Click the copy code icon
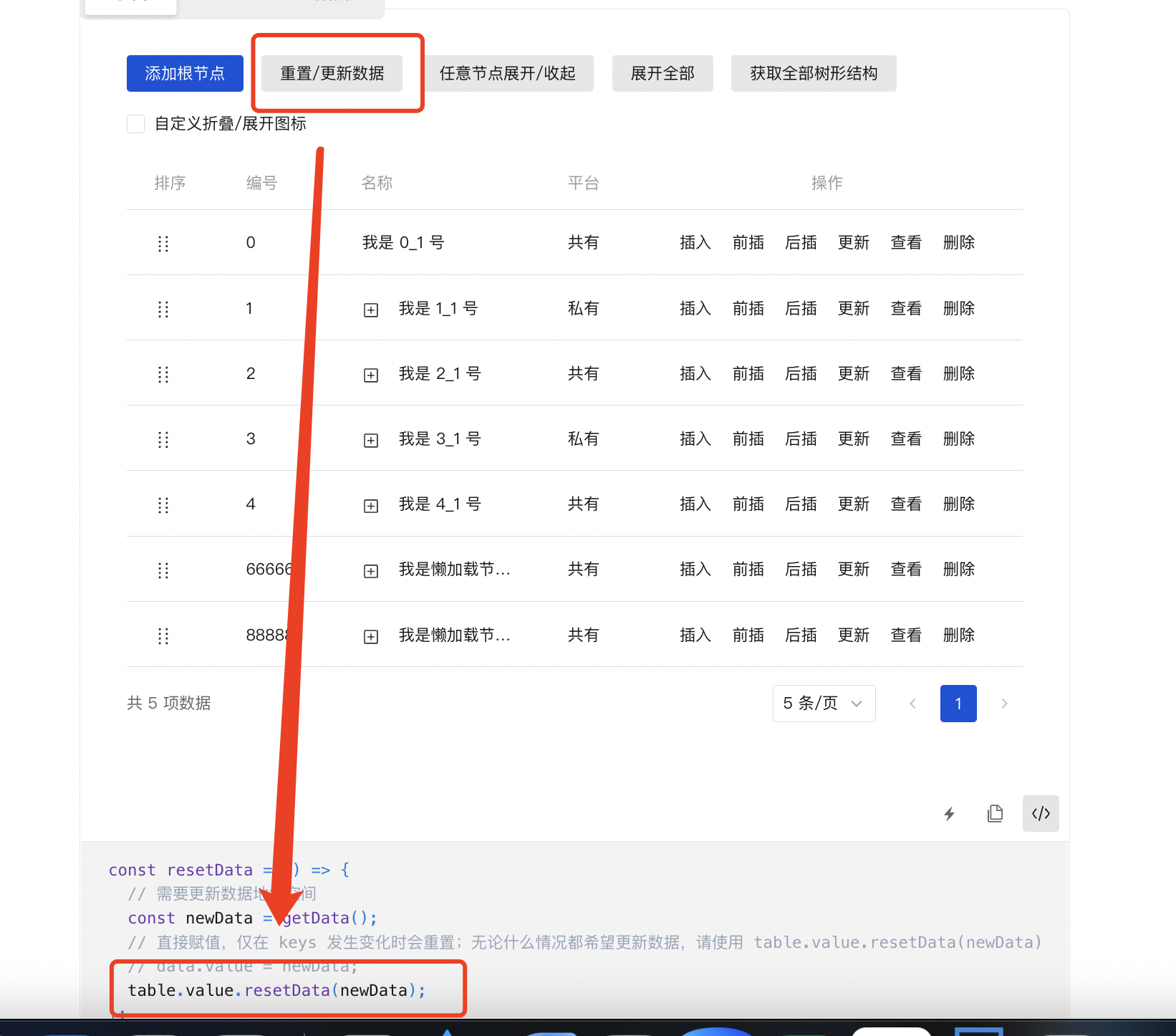This screenshot has height=1036, width=1176. point(995,813)
